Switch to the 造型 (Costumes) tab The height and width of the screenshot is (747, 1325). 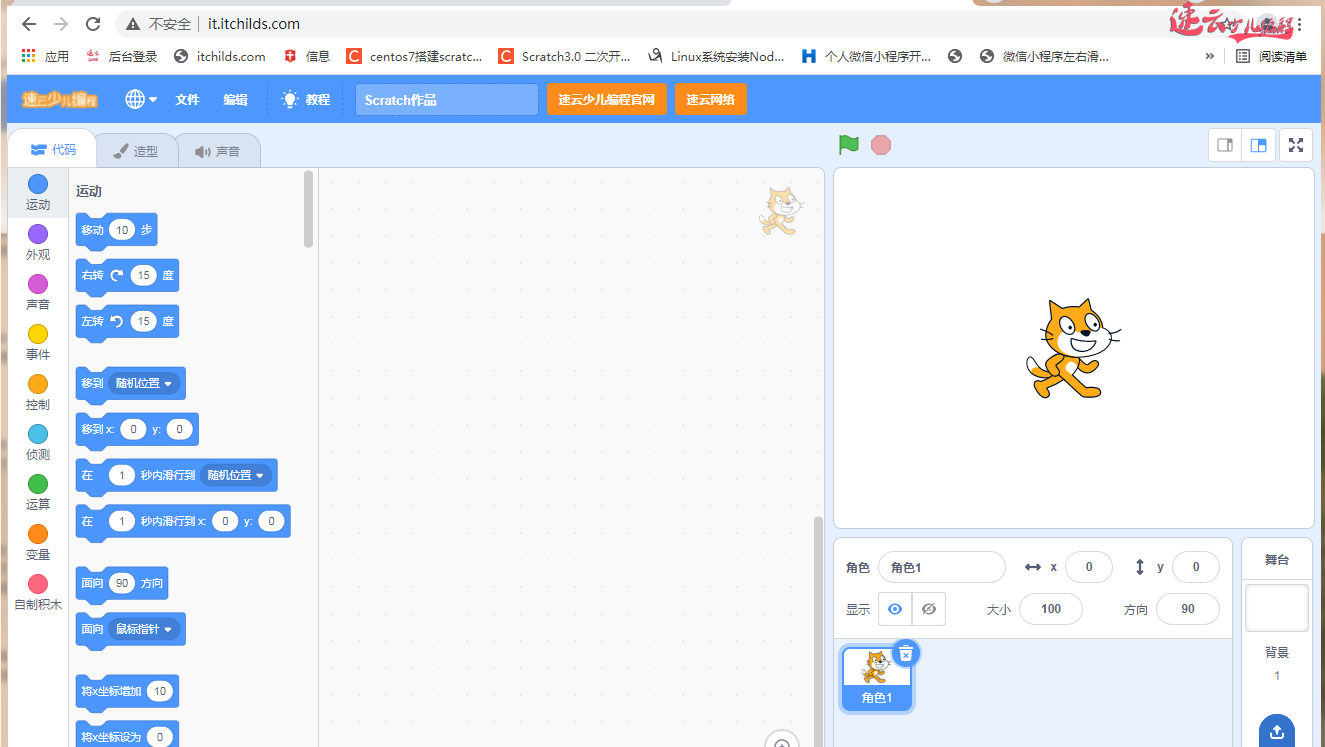pos(136,150)
